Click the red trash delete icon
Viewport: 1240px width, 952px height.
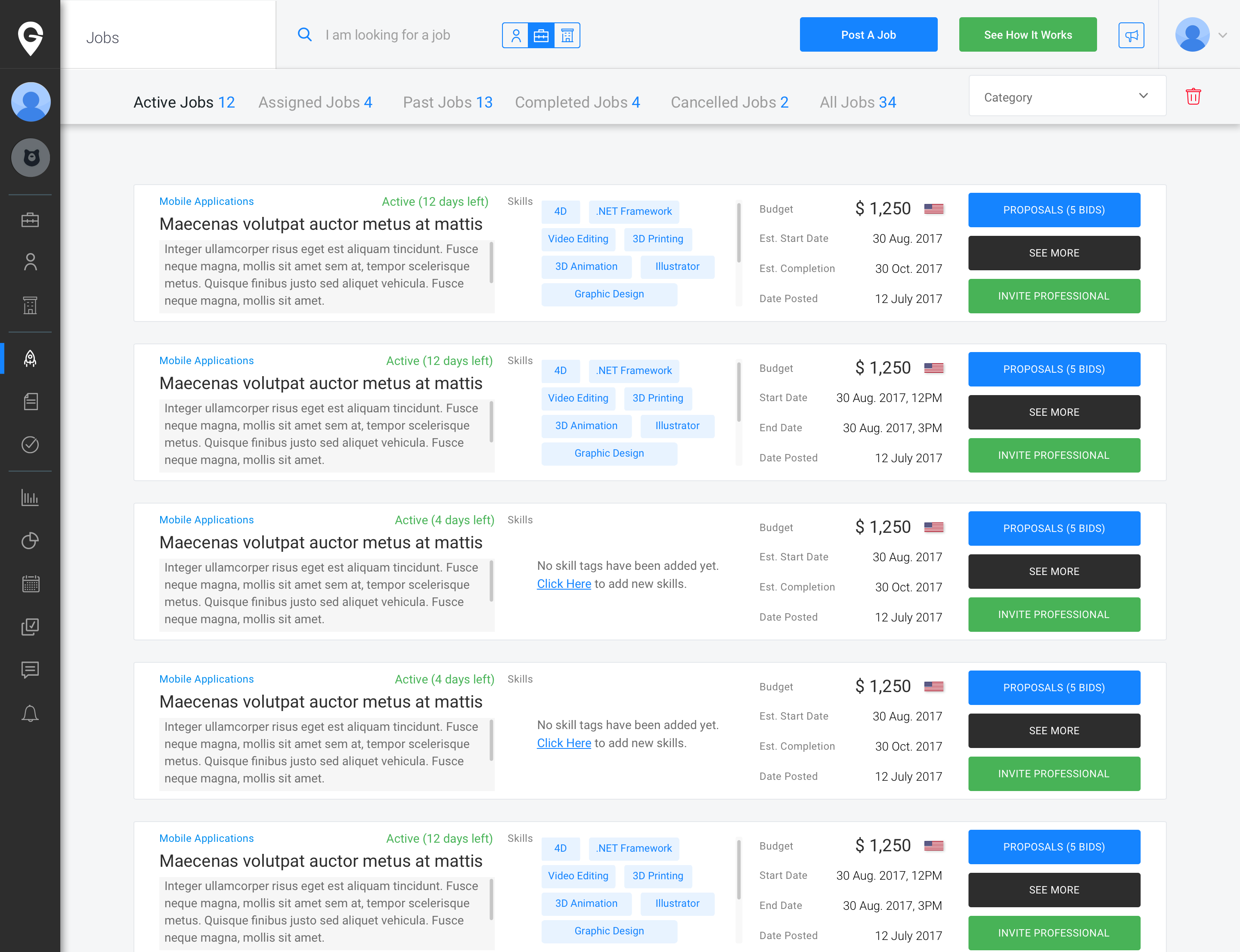pos(1193,97)
